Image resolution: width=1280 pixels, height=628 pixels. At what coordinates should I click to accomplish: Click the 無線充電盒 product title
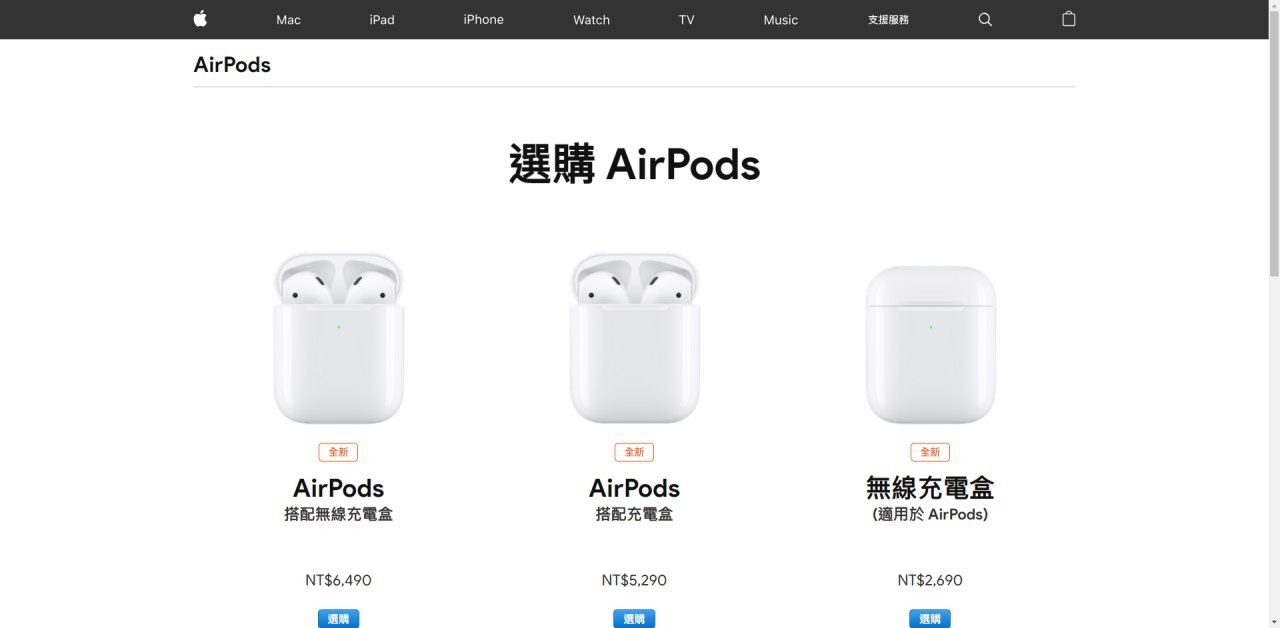click(x=930, y=488)
